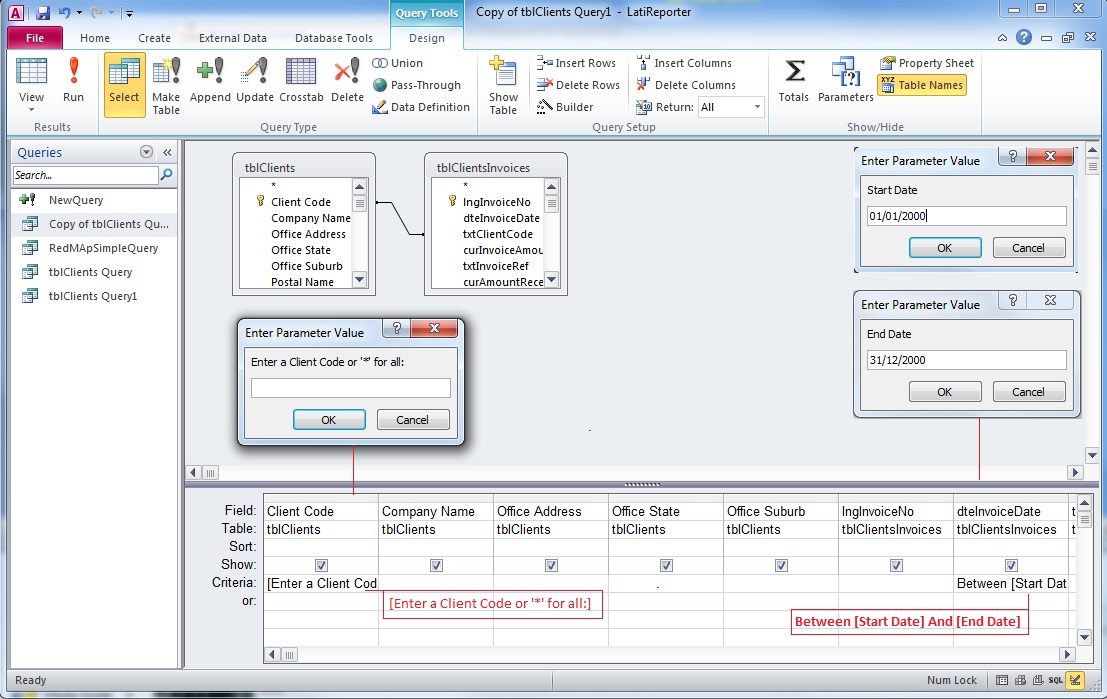Open the Queries pane category dropdown
Viewport: 1107px width, 699px height.
coord(147,153)
